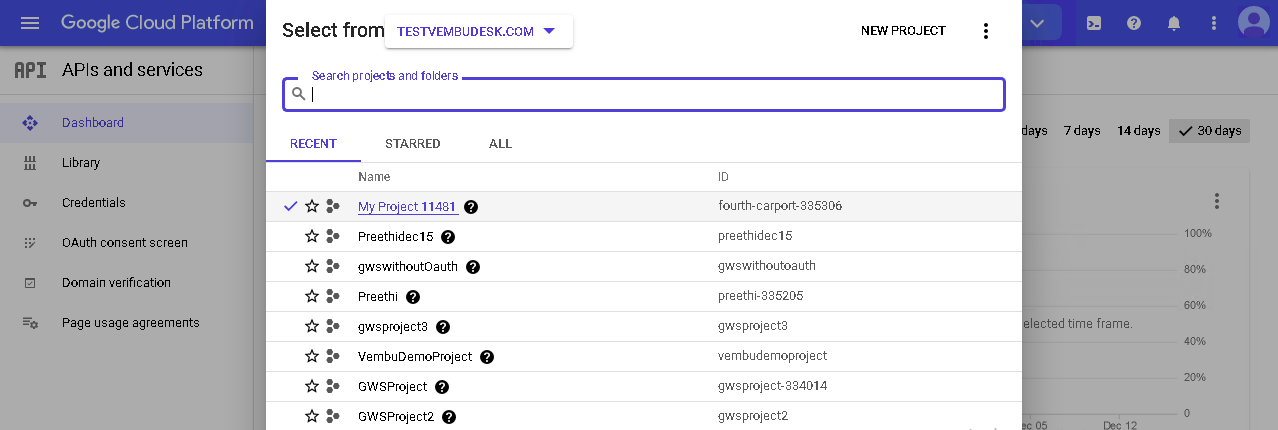This screenshot has height=430, width=1278.
Task: Star the Preethi project
Action: pyautogui.click(x=312, y=296)
